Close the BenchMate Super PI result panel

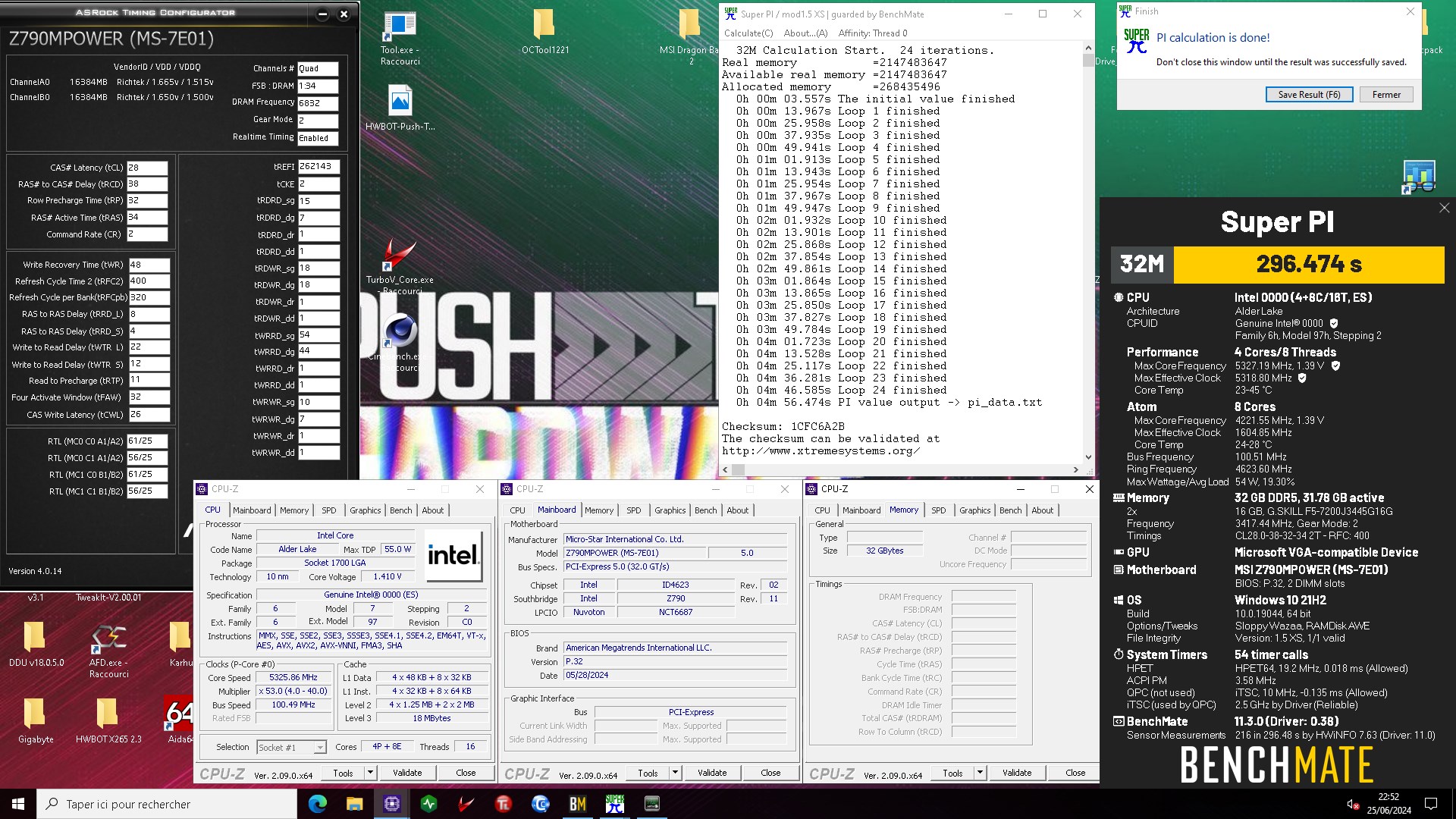[x=1444, y=208]
